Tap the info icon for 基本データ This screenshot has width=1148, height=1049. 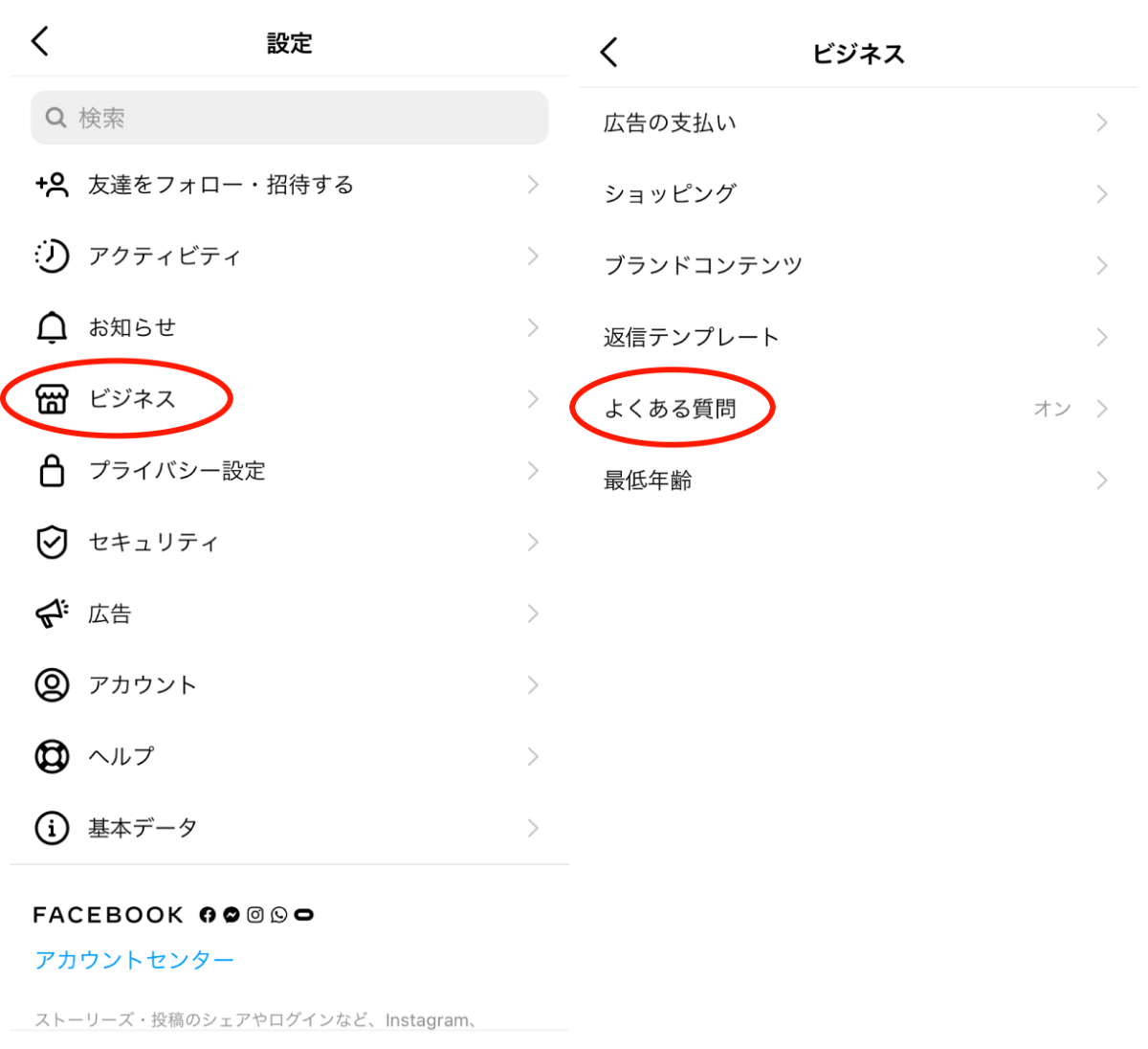click(x=52, y=828)
